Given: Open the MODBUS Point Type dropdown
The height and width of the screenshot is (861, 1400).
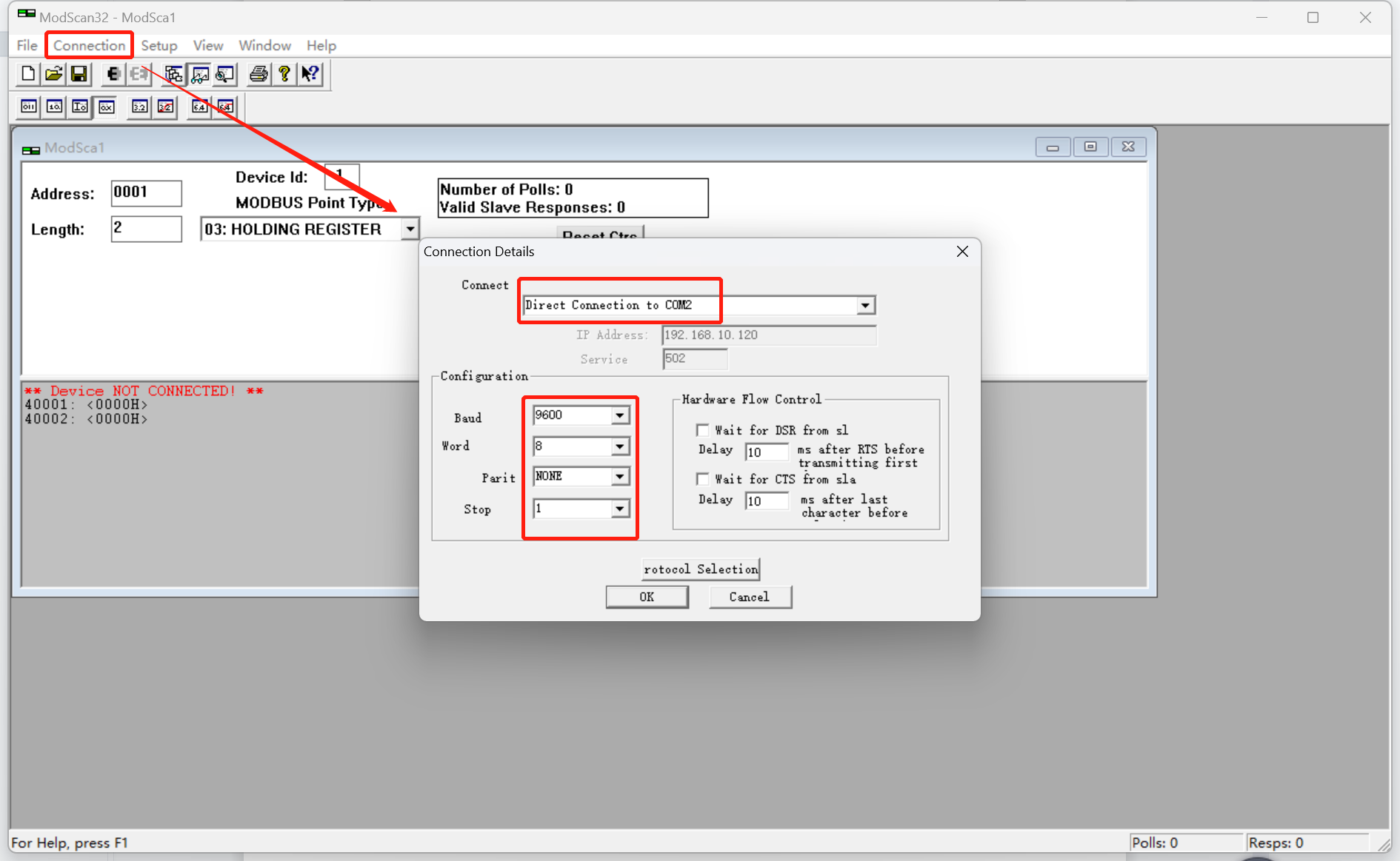Looking at the screenshot, I should coord(410,230).
